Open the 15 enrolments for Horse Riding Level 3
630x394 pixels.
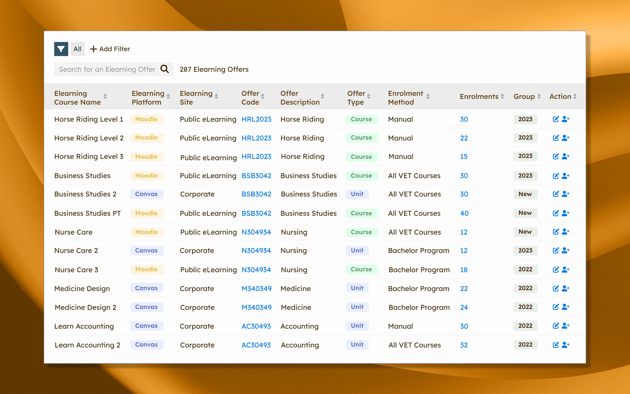(x=464, y=157)
